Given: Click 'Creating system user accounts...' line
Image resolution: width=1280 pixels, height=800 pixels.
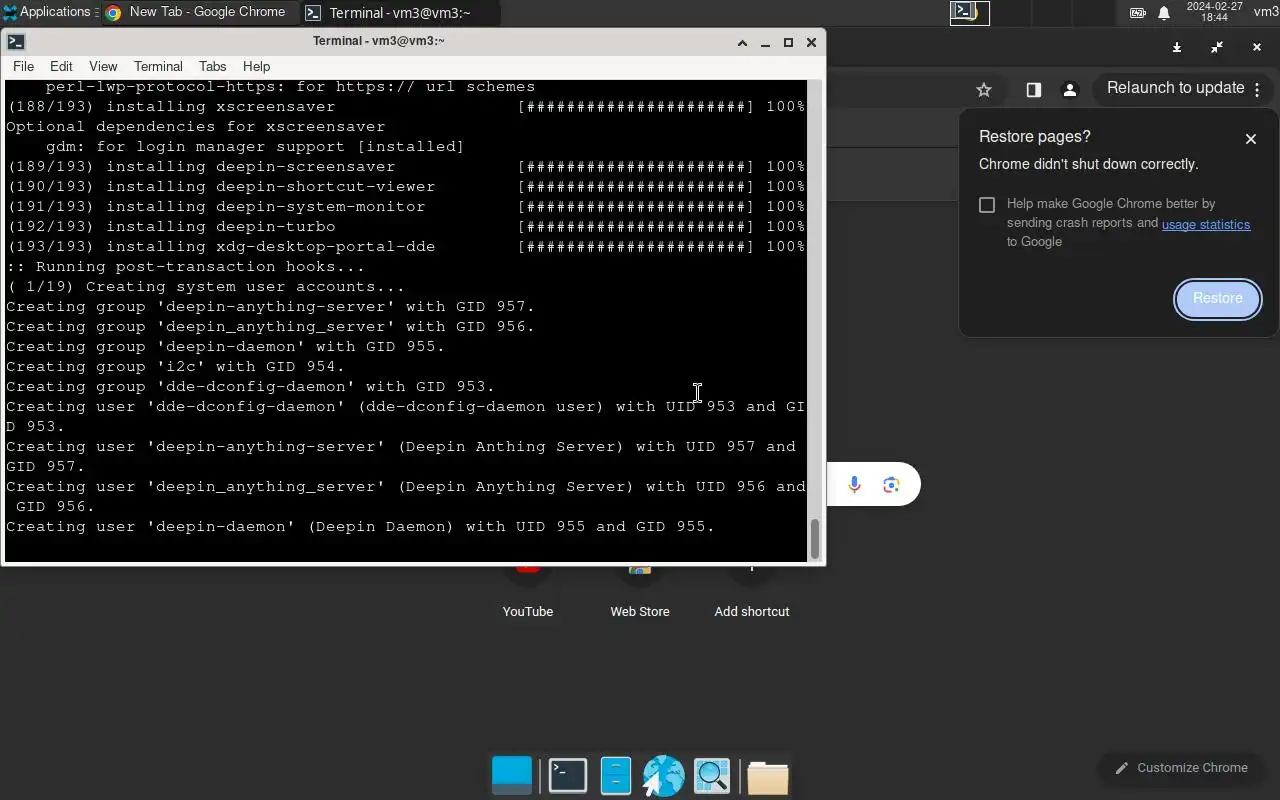Looking at the screenshot, I should (205, 287).
